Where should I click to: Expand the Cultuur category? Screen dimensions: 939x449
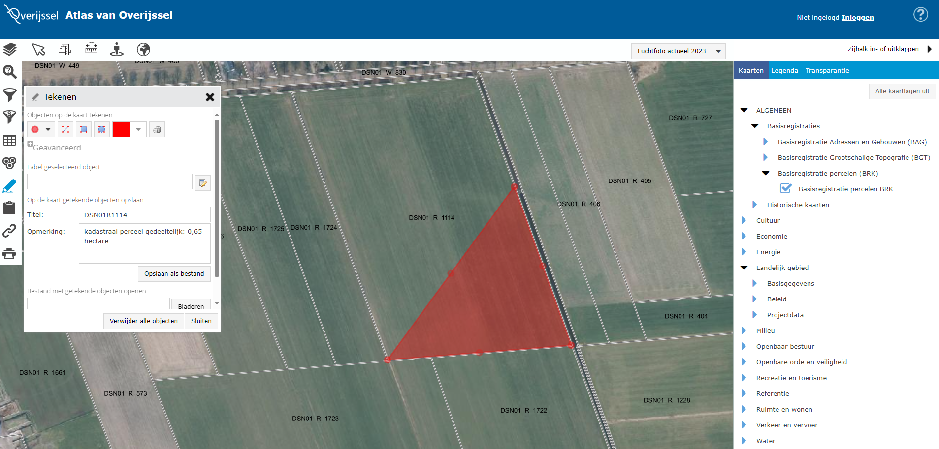pyautogui.click(x=744, y=220)
